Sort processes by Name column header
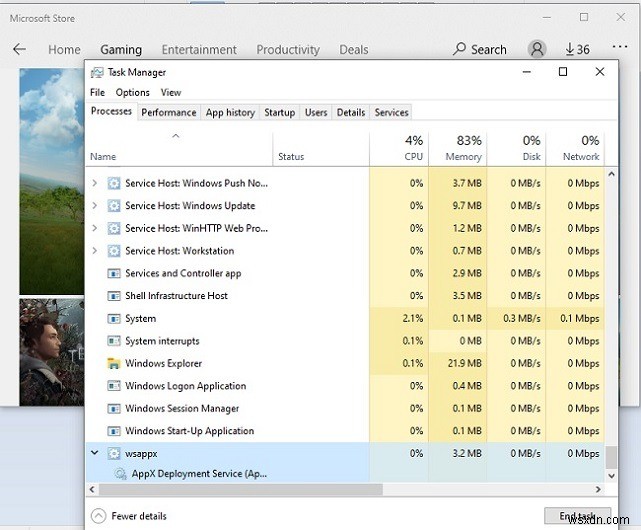Viewport: 641px width, 530px height. coord(179,149)
